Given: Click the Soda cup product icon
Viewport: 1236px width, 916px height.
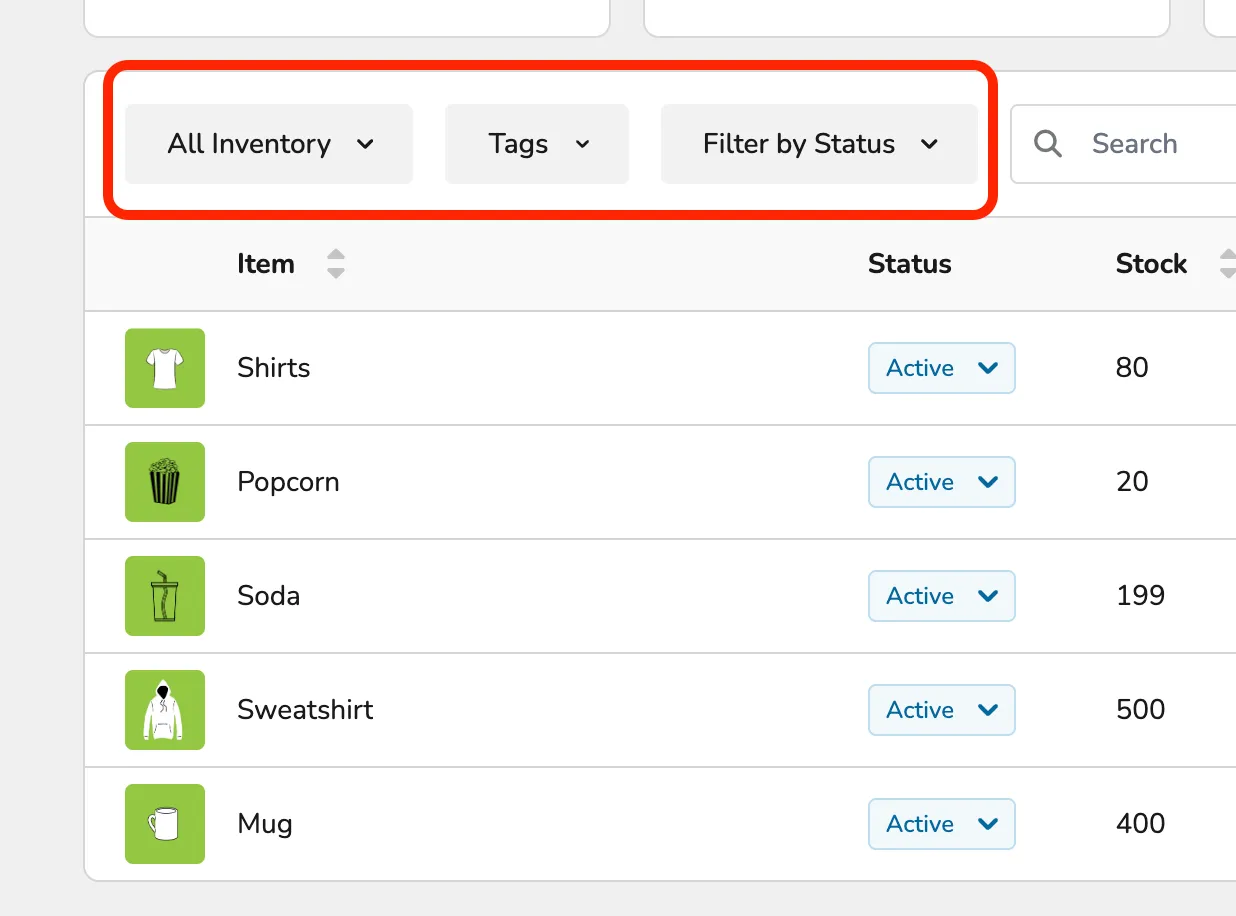Looking at the screenshot, I should pos(165,596).
